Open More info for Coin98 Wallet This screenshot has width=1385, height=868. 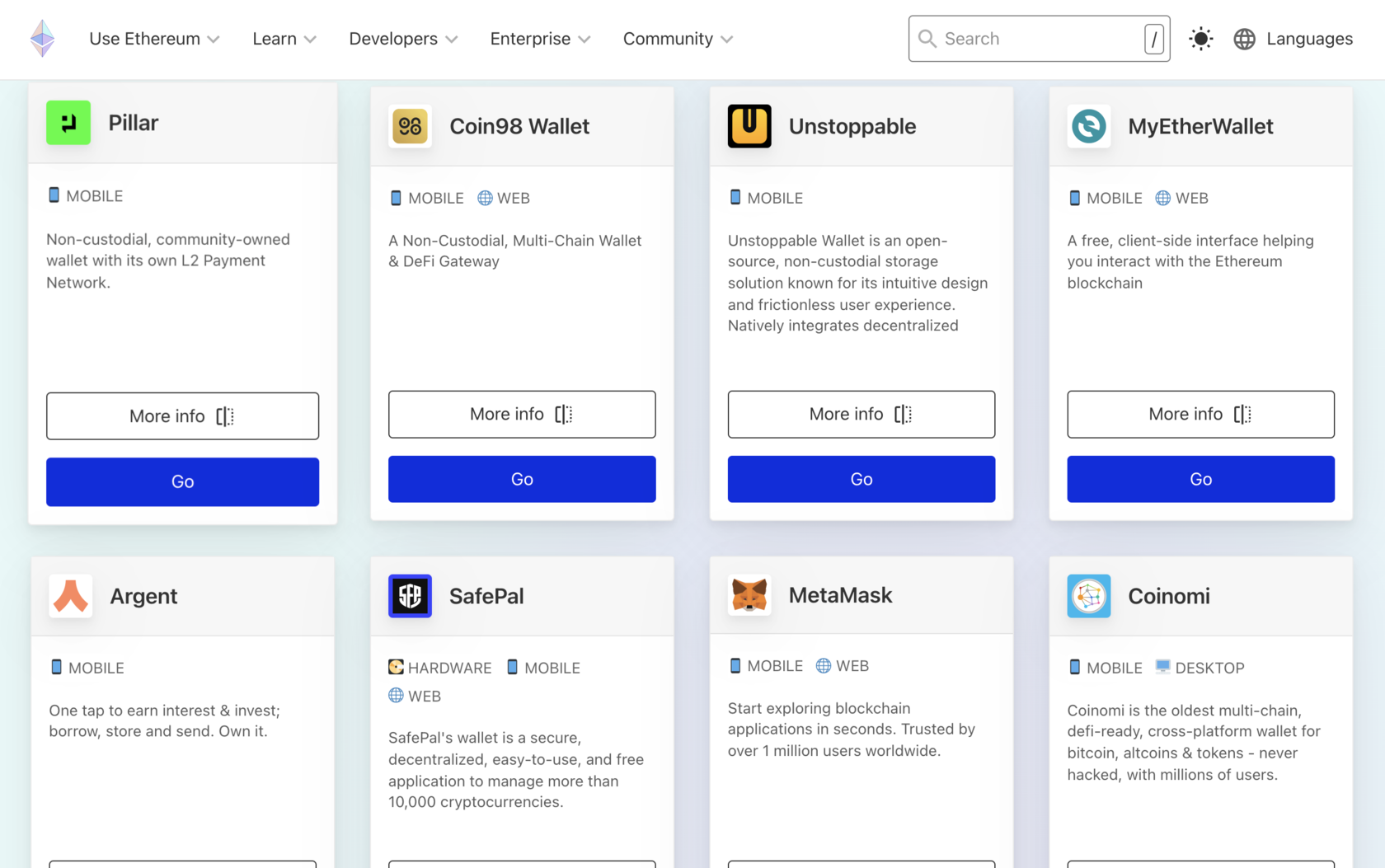pyautogui.click(x=522, y=414)
